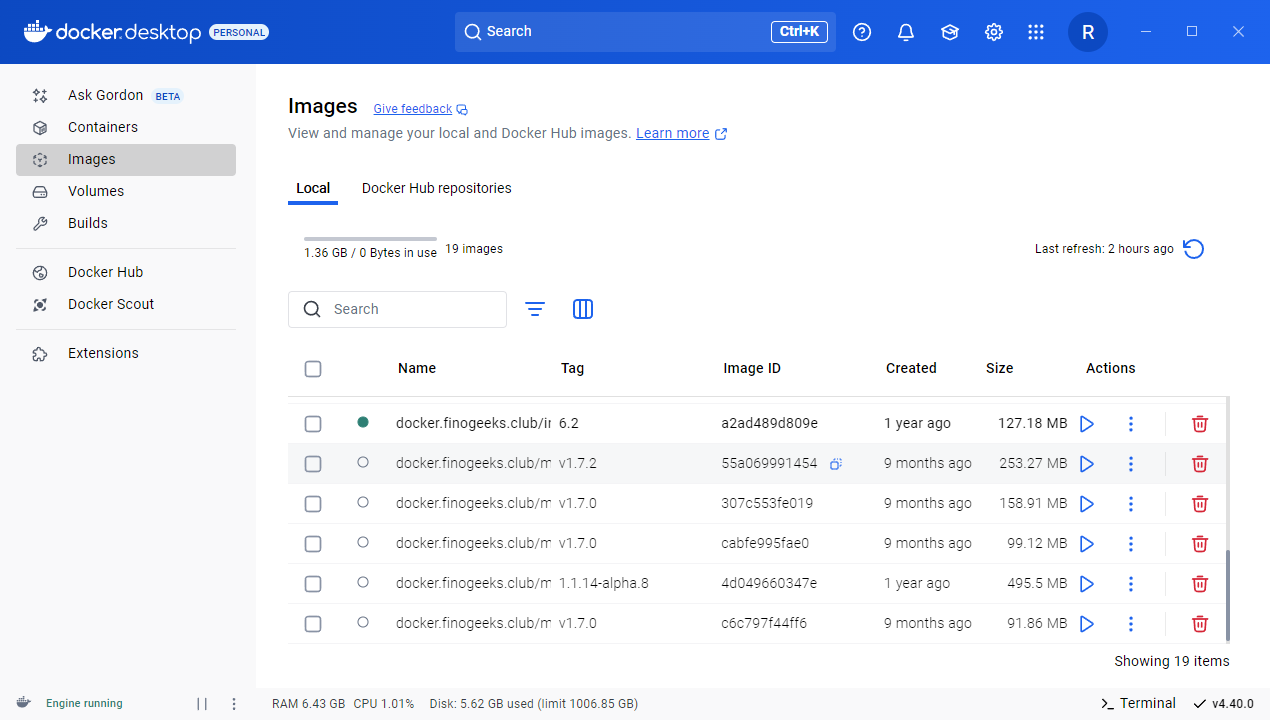Go to Volumes in sidebar
Viewport: 1270px width, 720px height.
click(126, 191)
